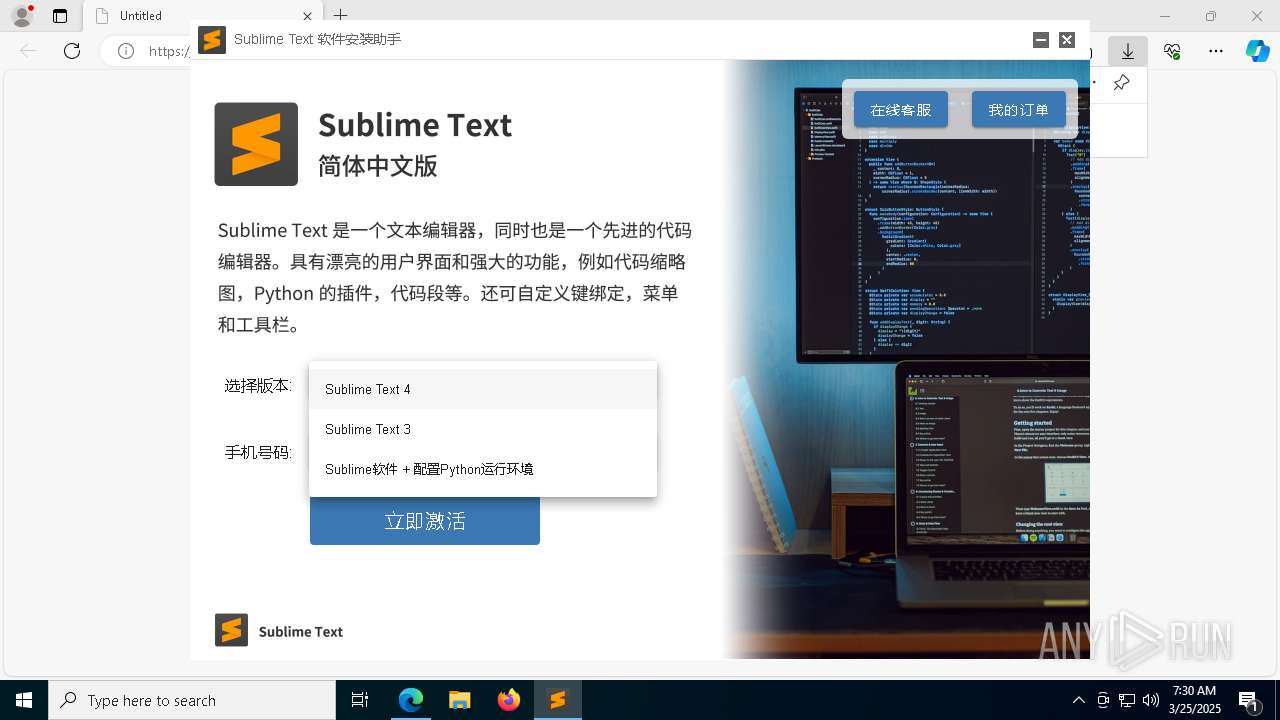Open browser Downloads icon
This screenshot has width=1280, height=720.
click(x=1128, y=51)
